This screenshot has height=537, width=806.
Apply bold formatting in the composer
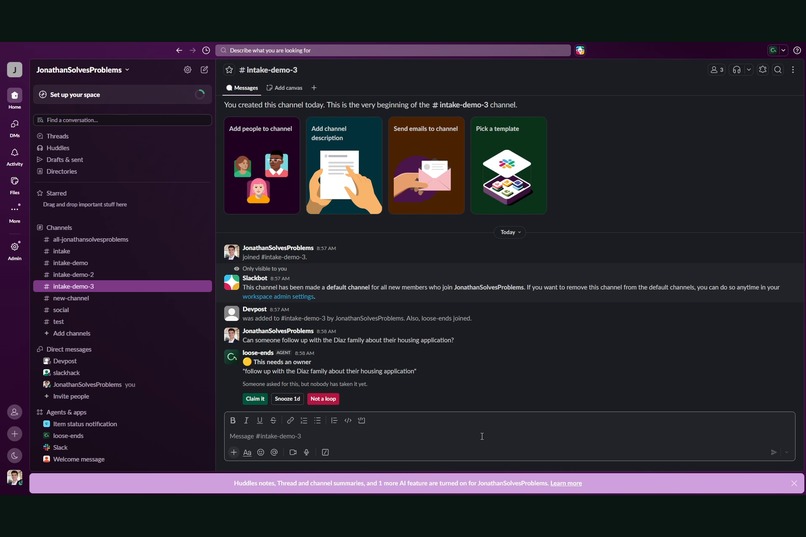click(233, 420)
